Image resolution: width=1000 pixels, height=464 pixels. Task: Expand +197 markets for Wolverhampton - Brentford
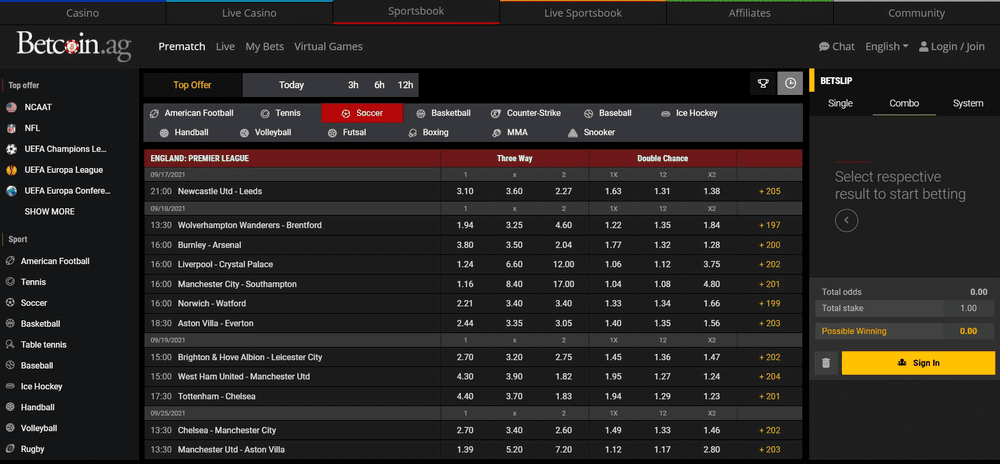coord(769,225)
